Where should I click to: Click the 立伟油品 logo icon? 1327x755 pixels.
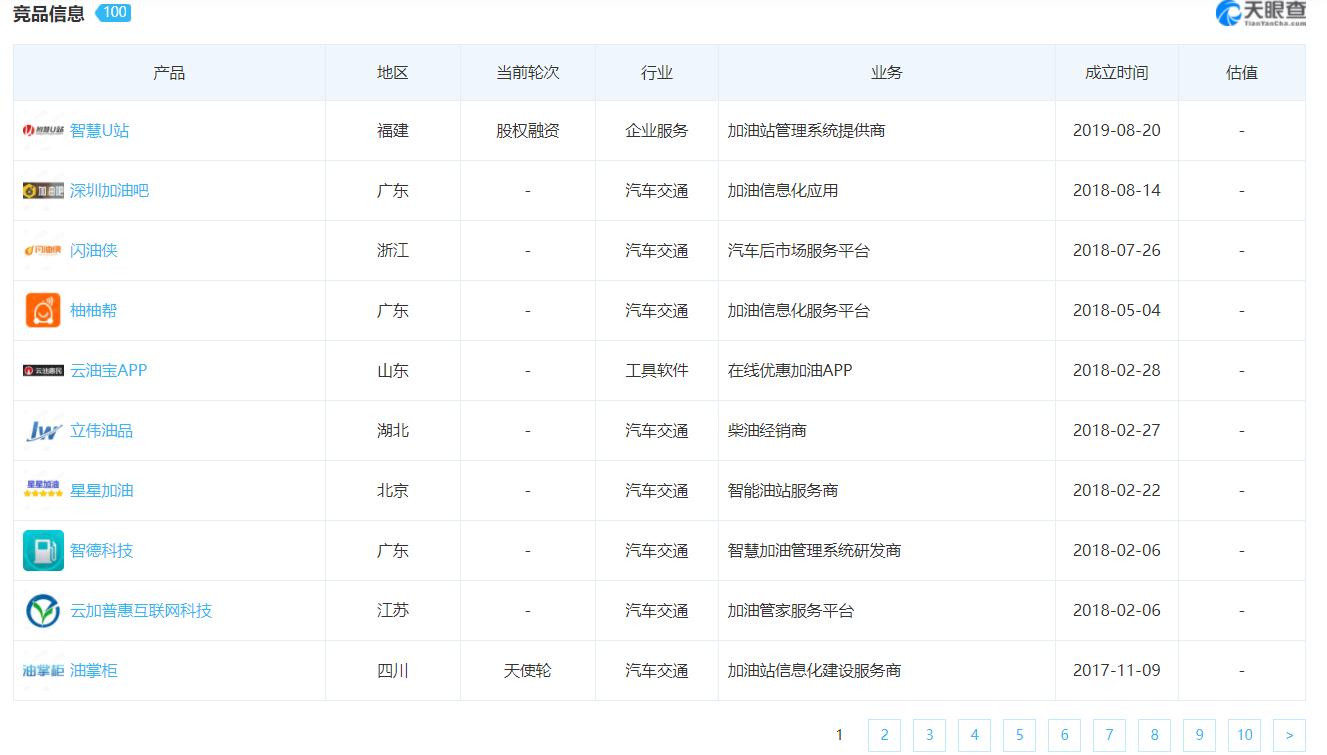(43, 431)
